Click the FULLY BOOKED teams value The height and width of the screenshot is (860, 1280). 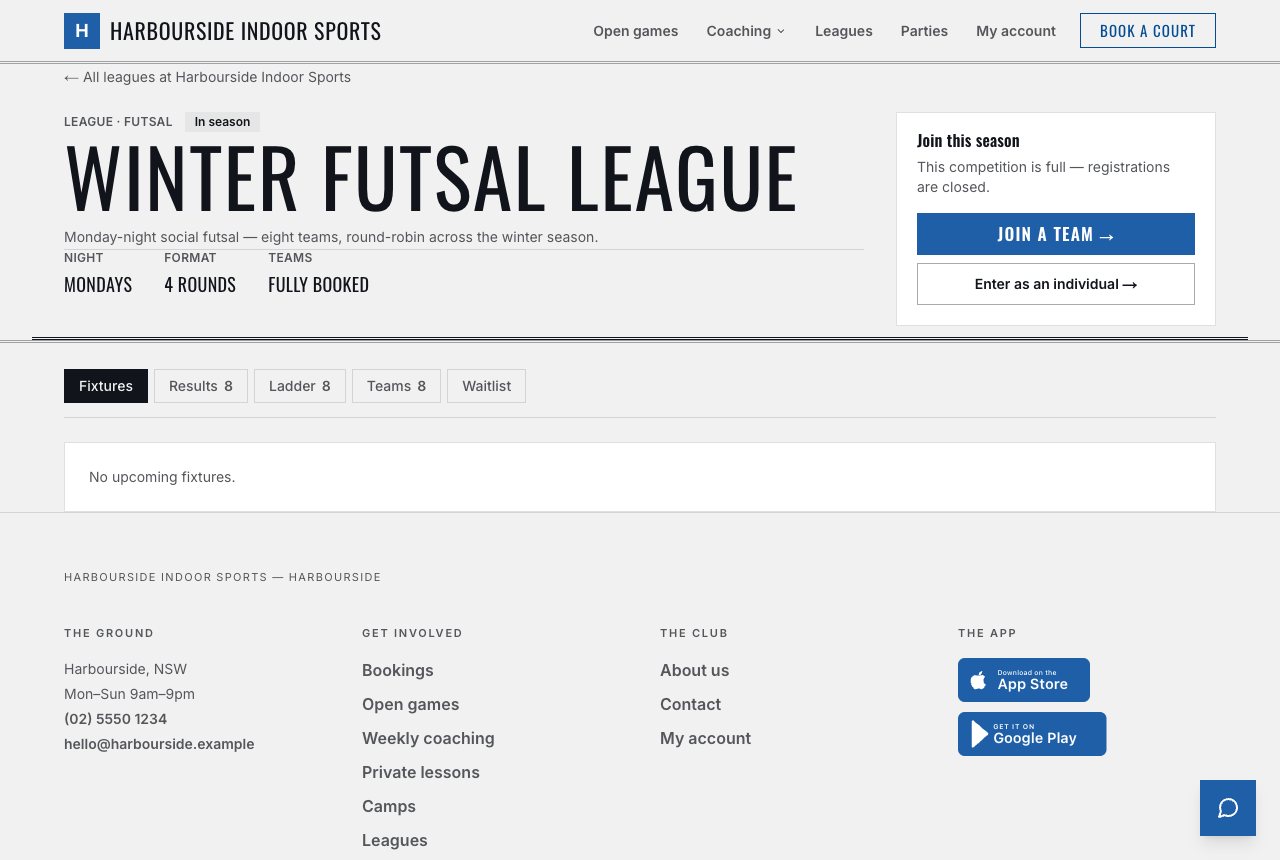tap(318, 285)
